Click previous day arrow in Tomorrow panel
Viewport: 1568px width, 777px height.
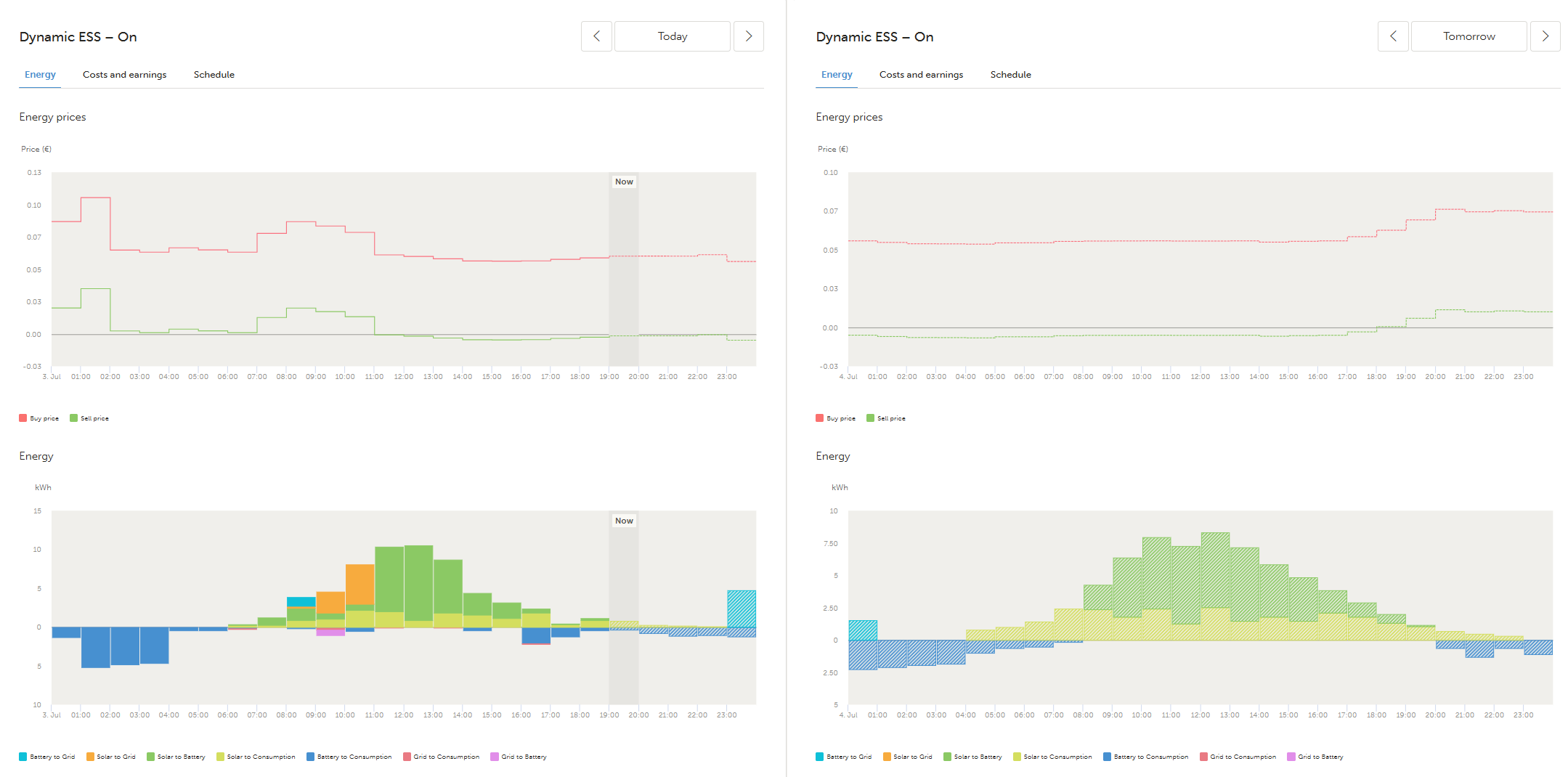[x=1393, y=36]
